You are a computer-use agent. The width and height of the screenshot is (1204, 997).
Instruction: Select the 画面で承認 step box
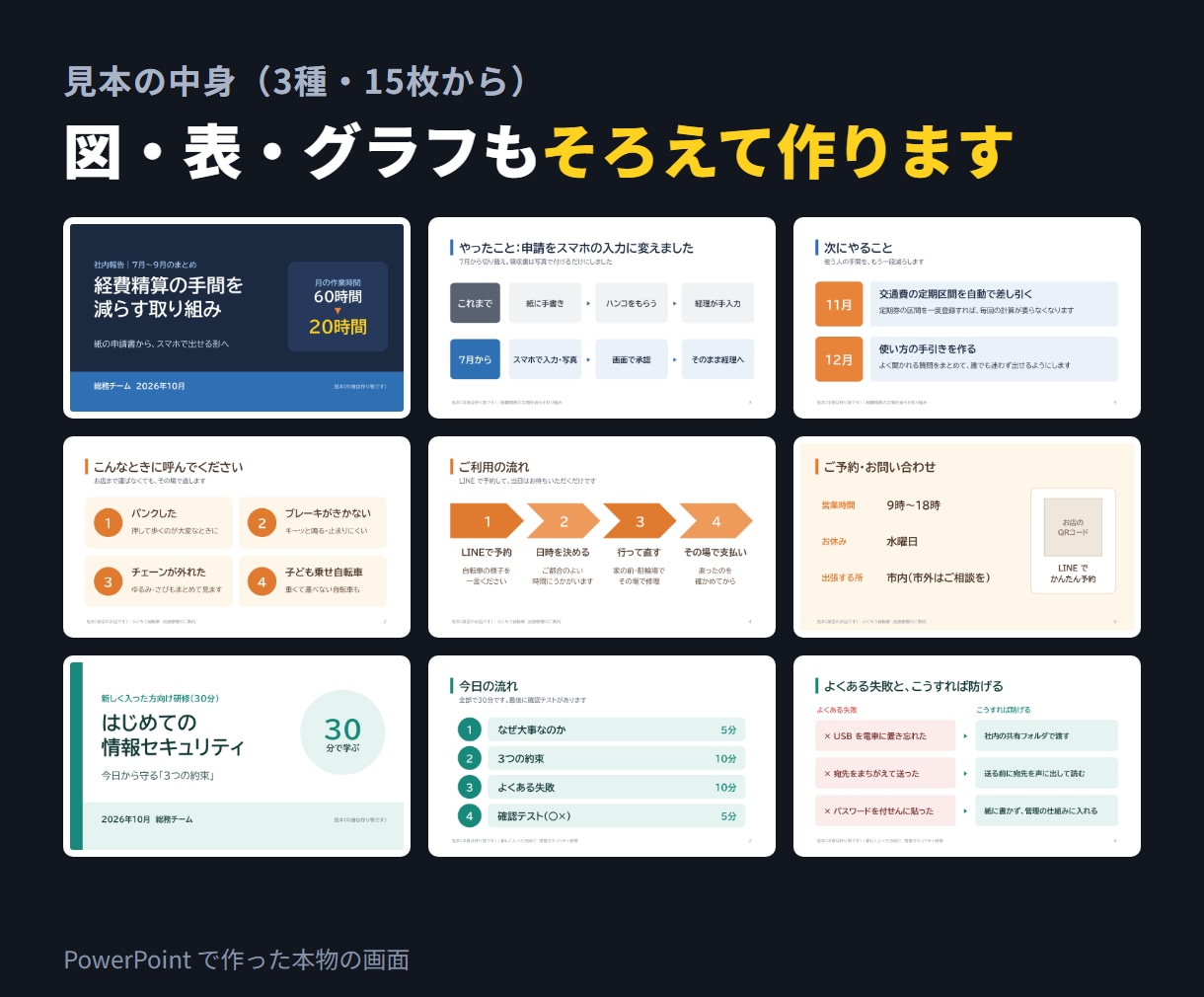632,359
